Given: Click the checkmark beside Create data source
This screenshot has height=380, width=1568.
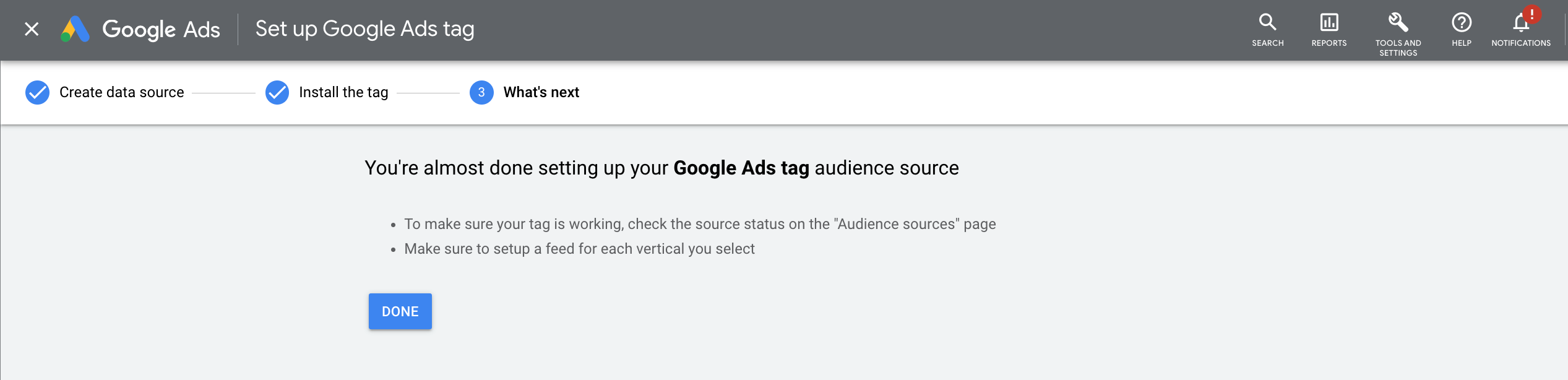Looking at the screenshot, I should 37,93.
